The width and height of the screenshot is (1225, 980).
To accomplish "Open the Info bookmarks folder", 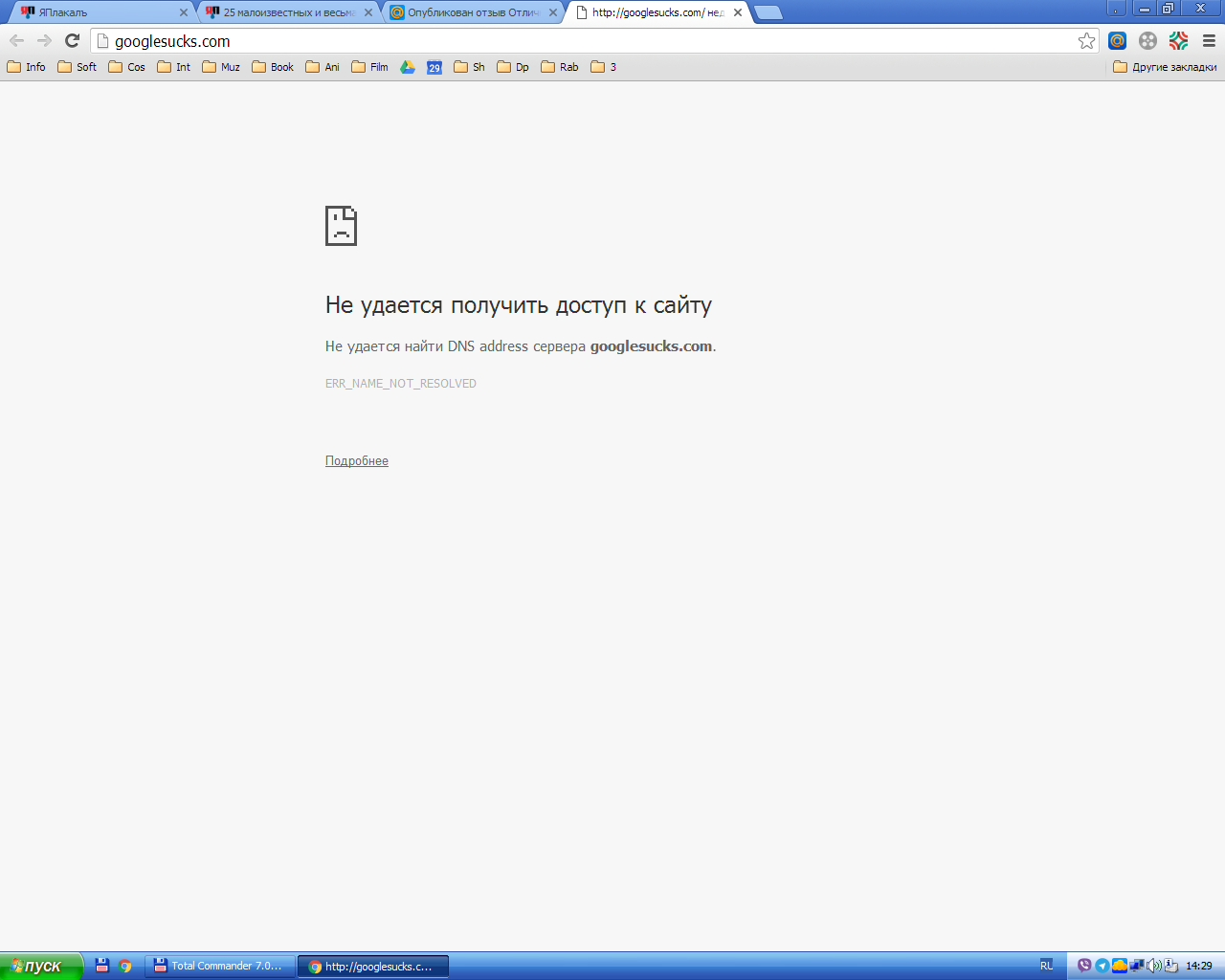I will [27, 67].
